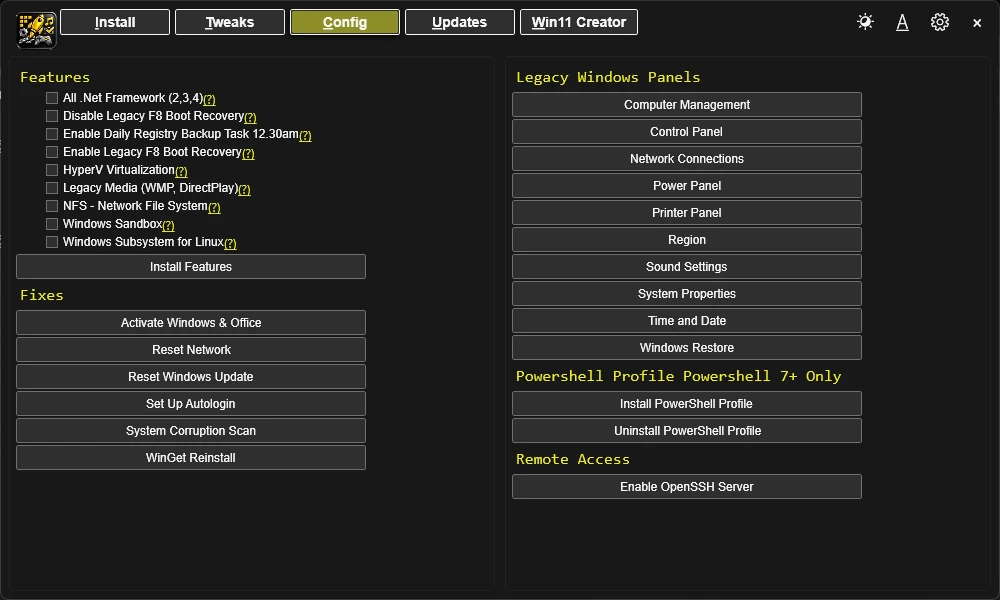
Task: Open help (?) for Disable Legacy F8 Boot Recovery
Action: tap(250, 117)
